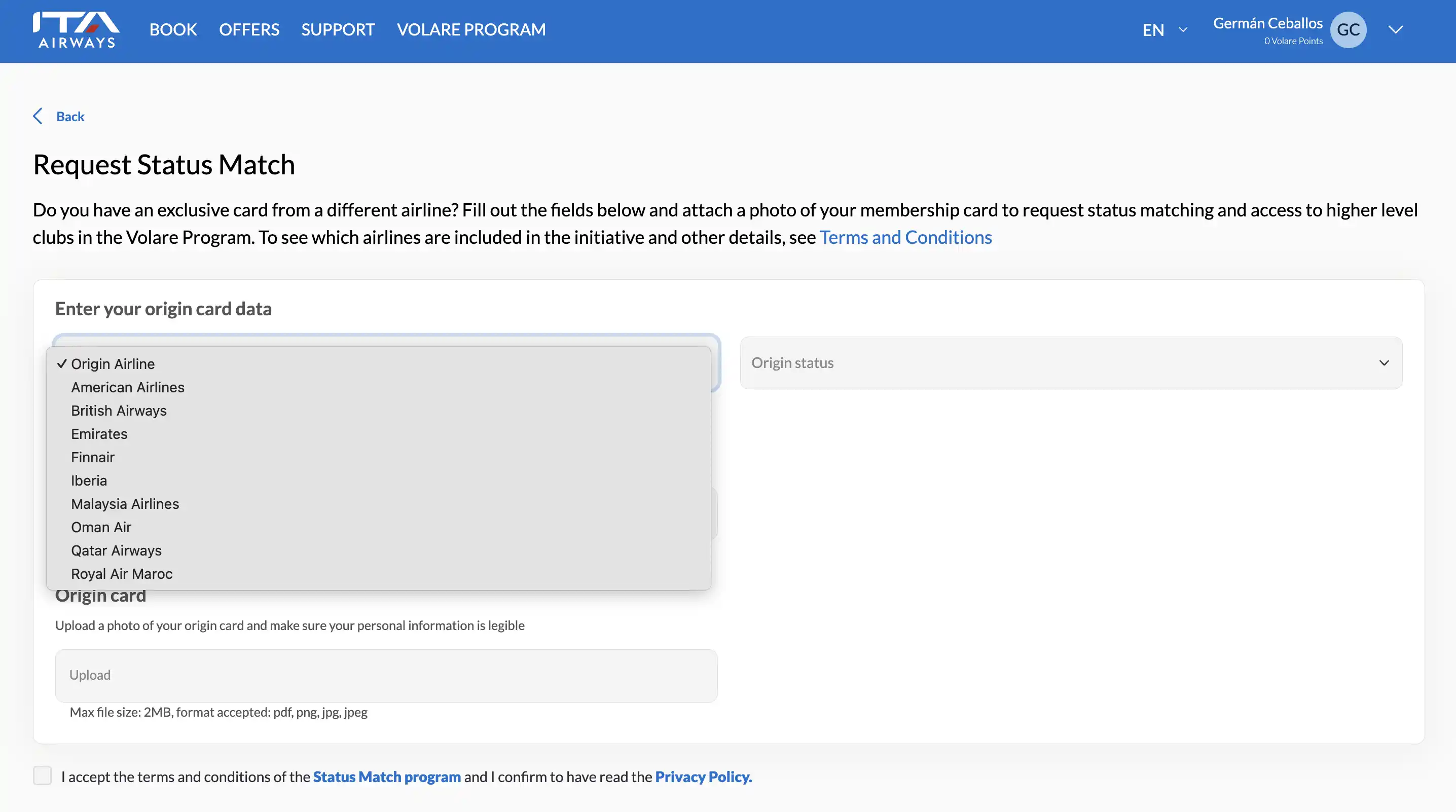Choose Royal Air Maroc option
This screenshot has width=1456, height=812.
(378, 574)
